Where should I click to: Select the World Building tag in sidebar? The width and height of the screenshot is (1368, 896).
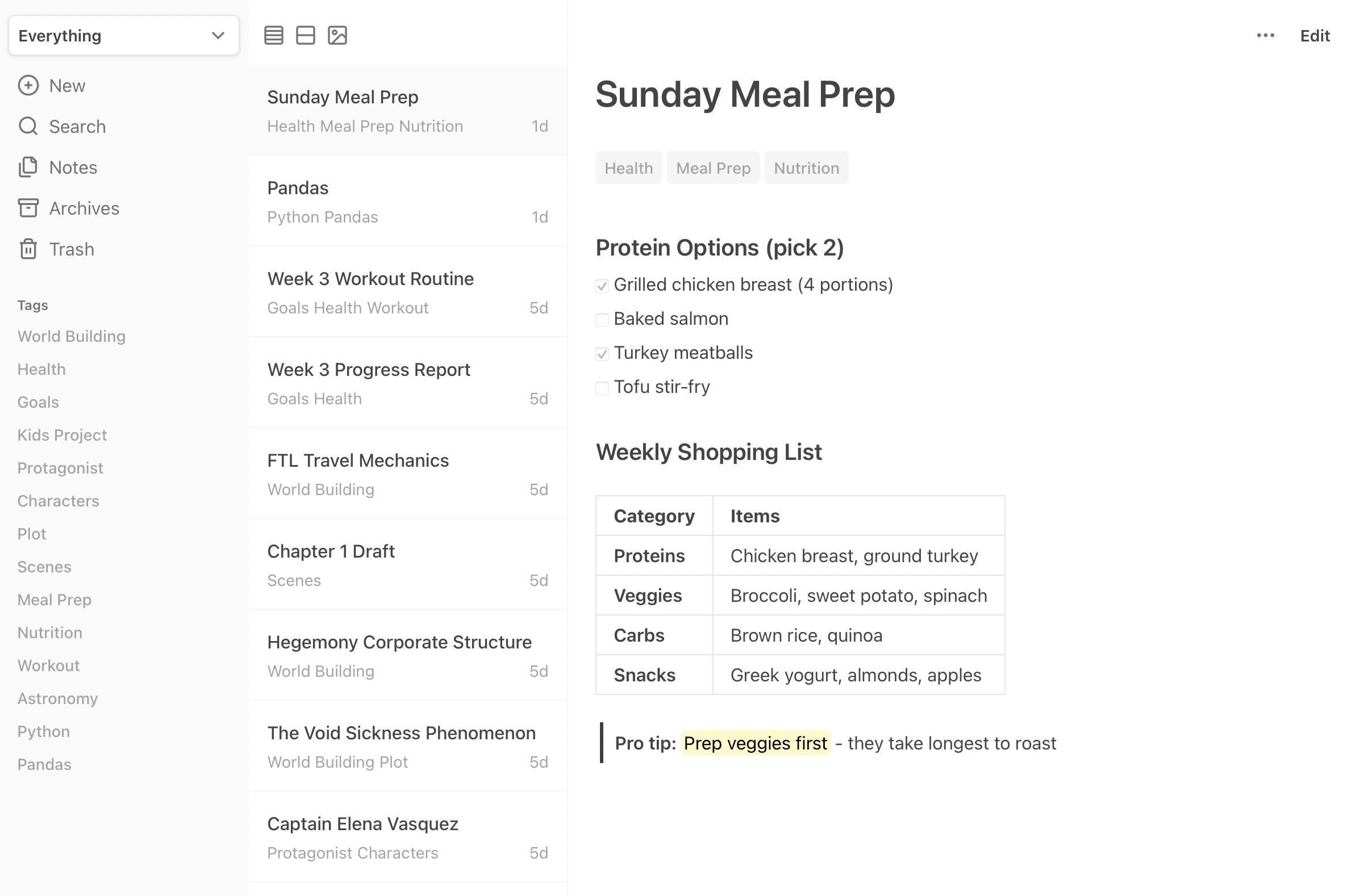(71, 336)
